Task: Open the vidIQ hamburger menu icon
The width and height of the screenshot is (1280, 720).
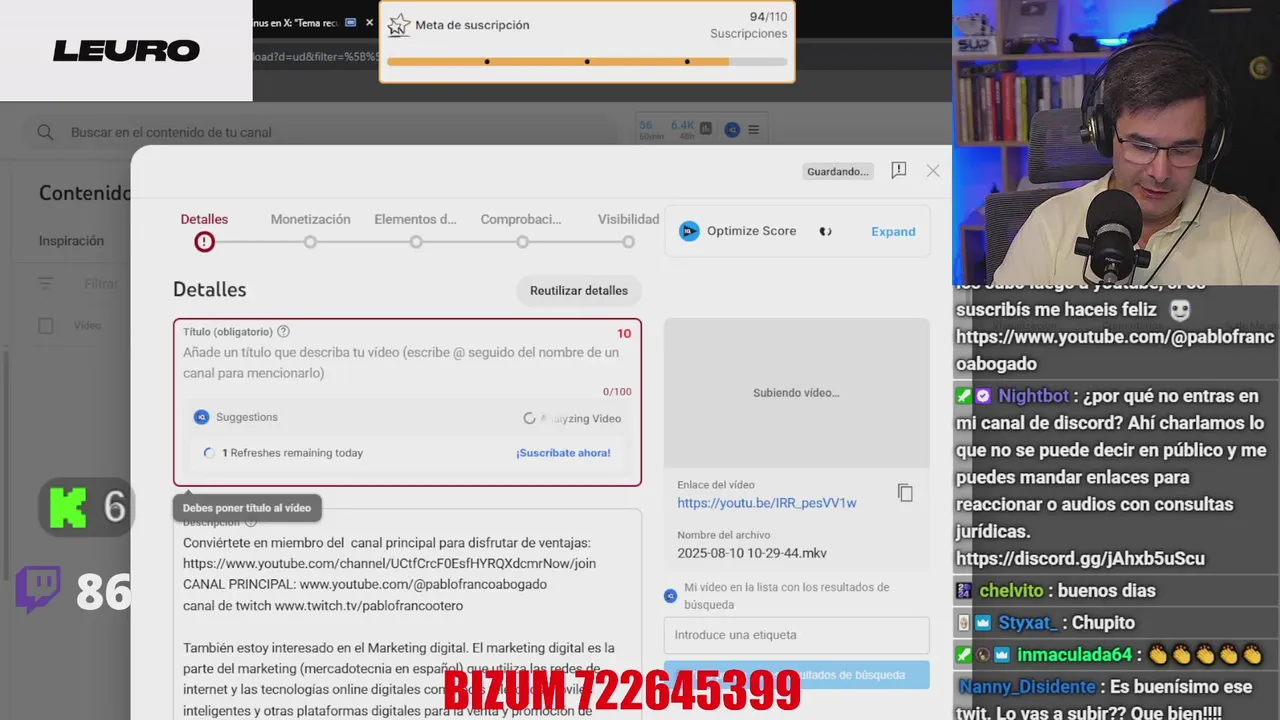Action: pos(753,130)
